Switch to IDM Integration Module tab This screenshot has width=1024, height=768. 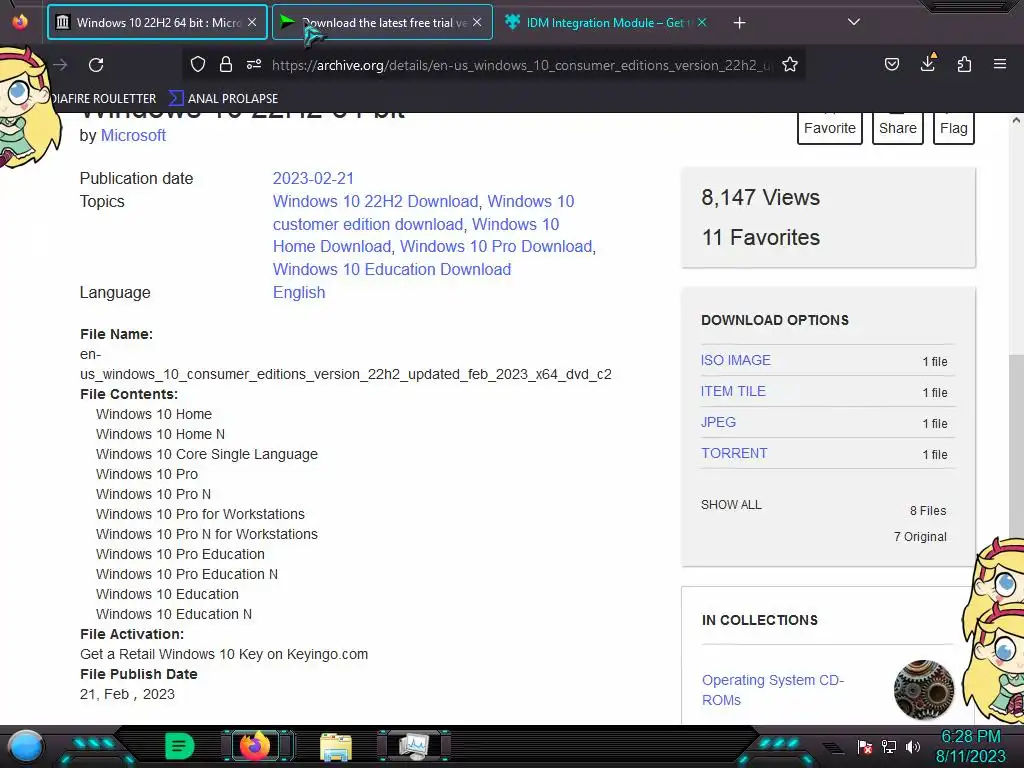(x=606, y=22)
